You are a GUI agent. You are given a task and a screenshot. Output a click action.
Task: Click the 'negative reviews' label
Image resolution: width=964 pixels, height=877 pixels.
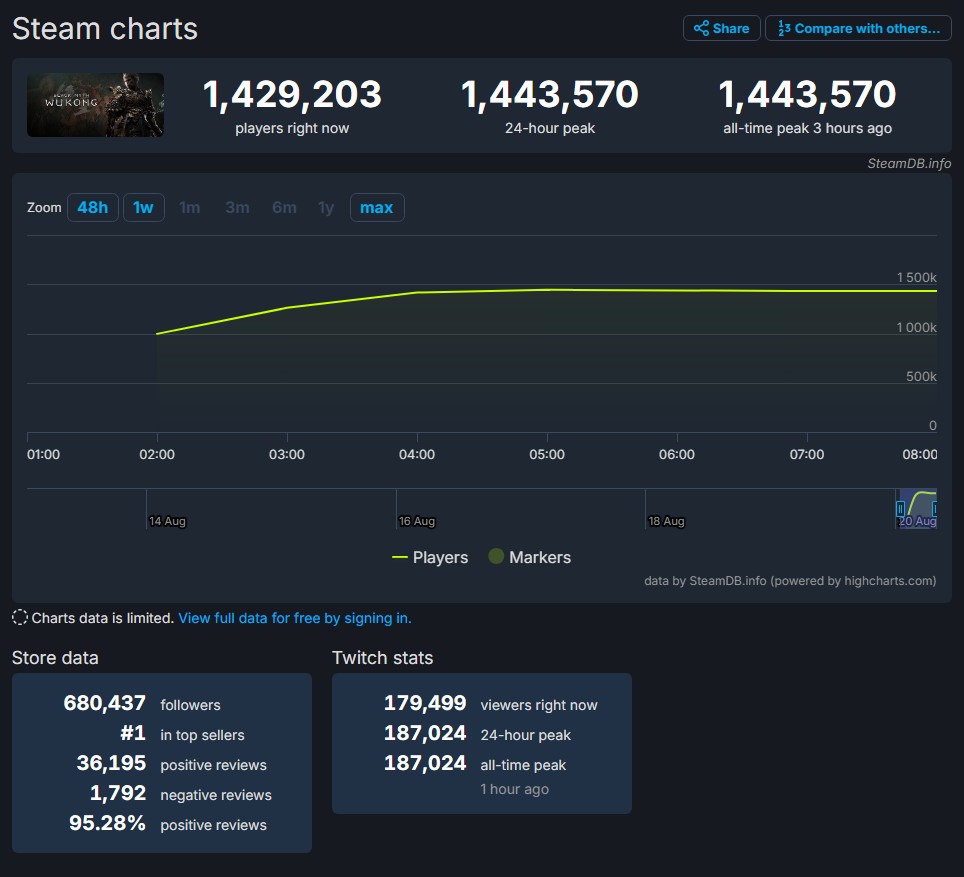(216, 795)
